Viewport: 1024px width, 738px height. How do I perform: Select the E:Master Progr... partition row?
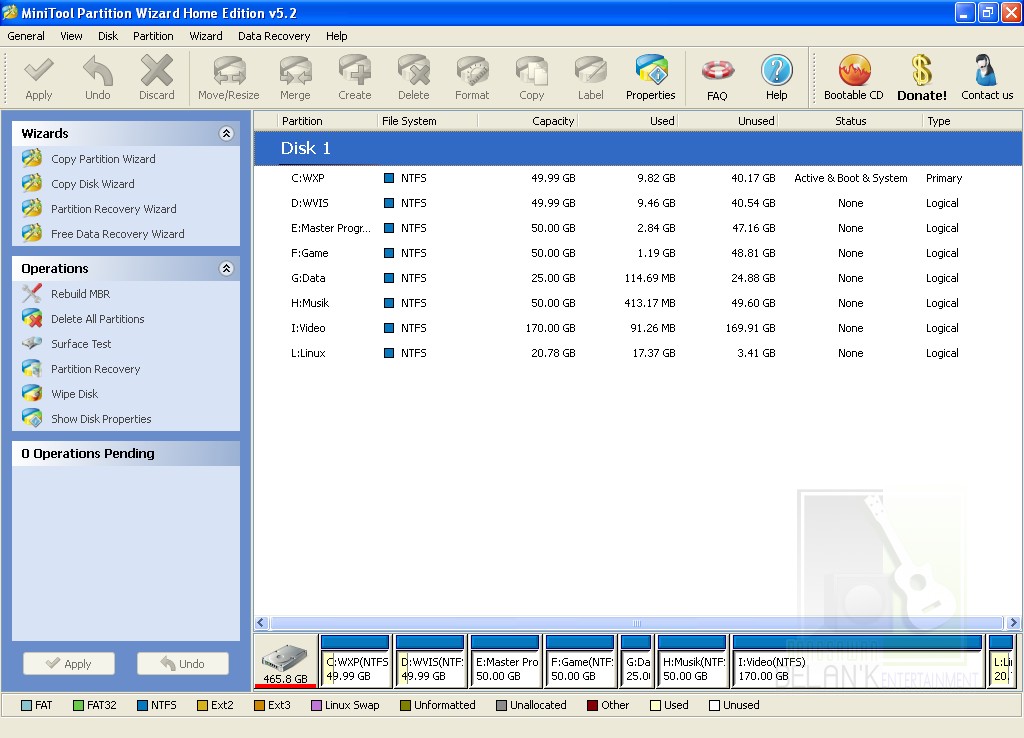click(638, 228)
